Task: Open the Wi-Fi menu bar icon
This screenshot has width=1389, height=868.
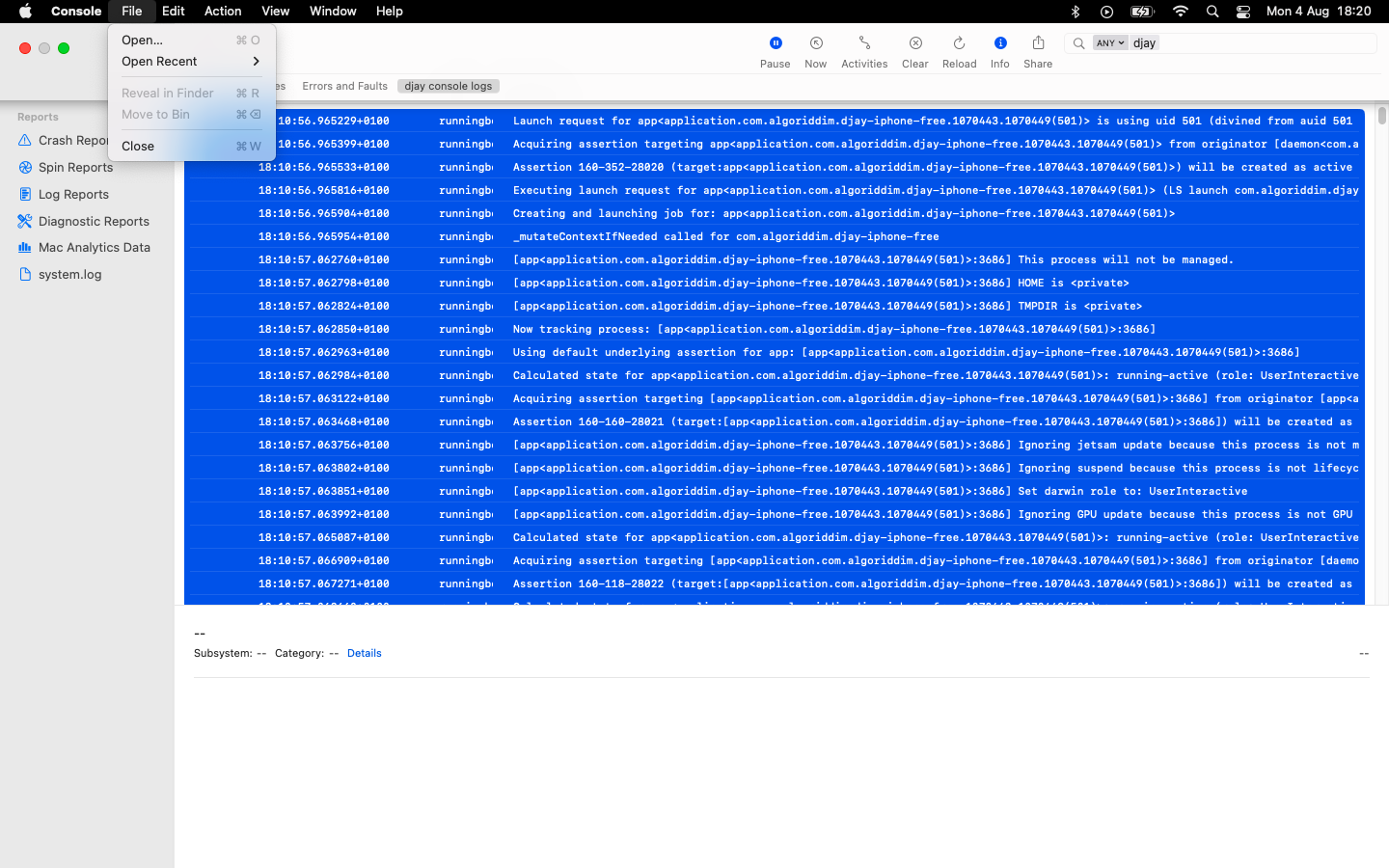Action: click(1181, 12)
